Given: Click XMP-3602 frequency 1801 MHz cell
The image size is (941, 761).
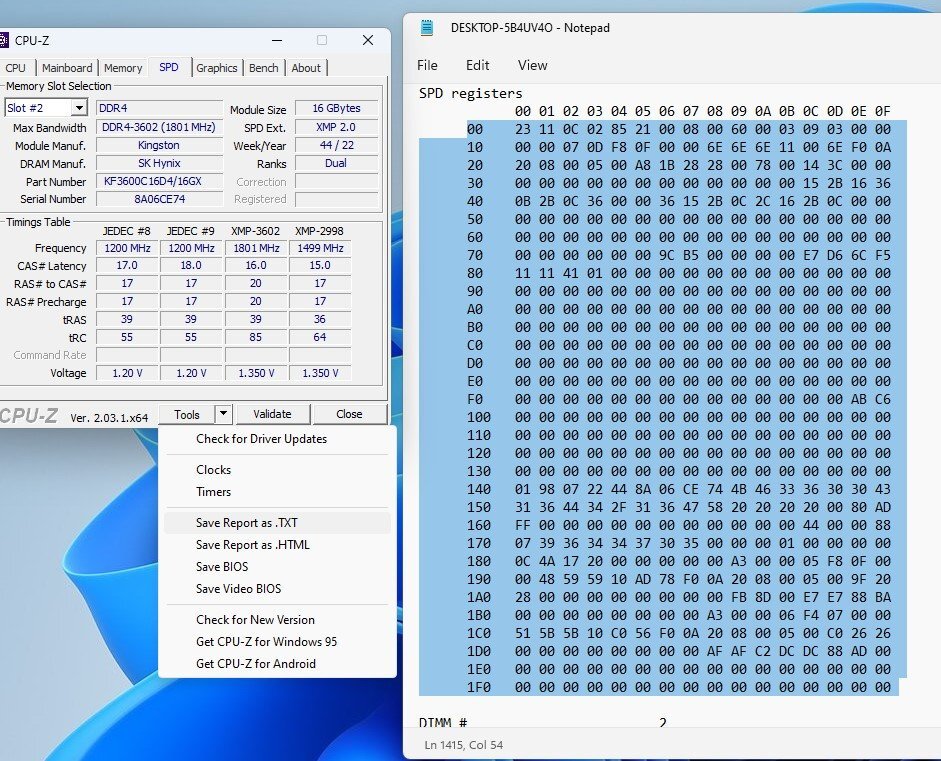Looking at the screenshot, I should [x=256, y=248].
